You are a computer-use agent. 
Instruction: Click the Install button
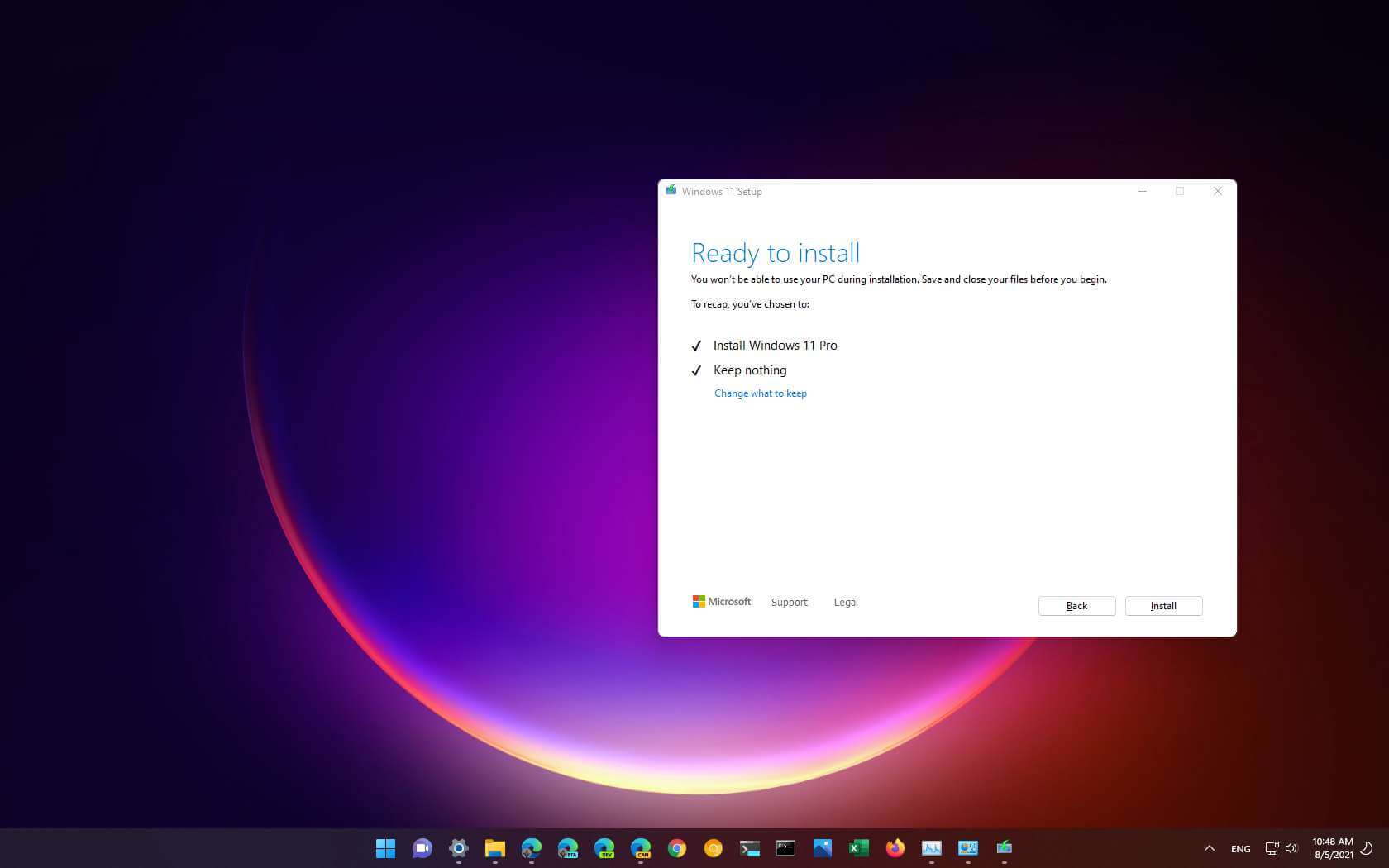pyautogui.click(x=1163, y=606)
